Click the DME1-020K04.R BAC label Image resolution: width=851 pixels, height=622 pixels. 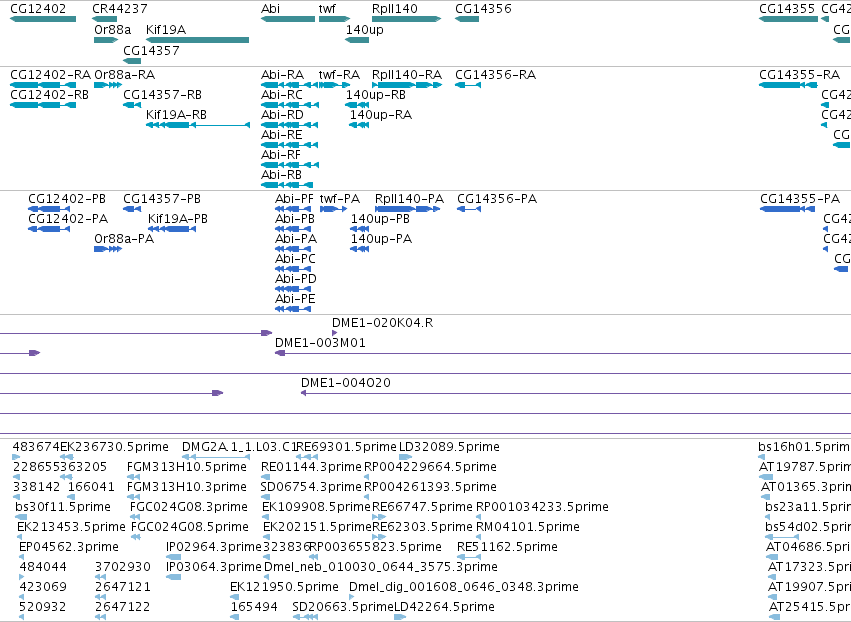(x=383, y=323)
